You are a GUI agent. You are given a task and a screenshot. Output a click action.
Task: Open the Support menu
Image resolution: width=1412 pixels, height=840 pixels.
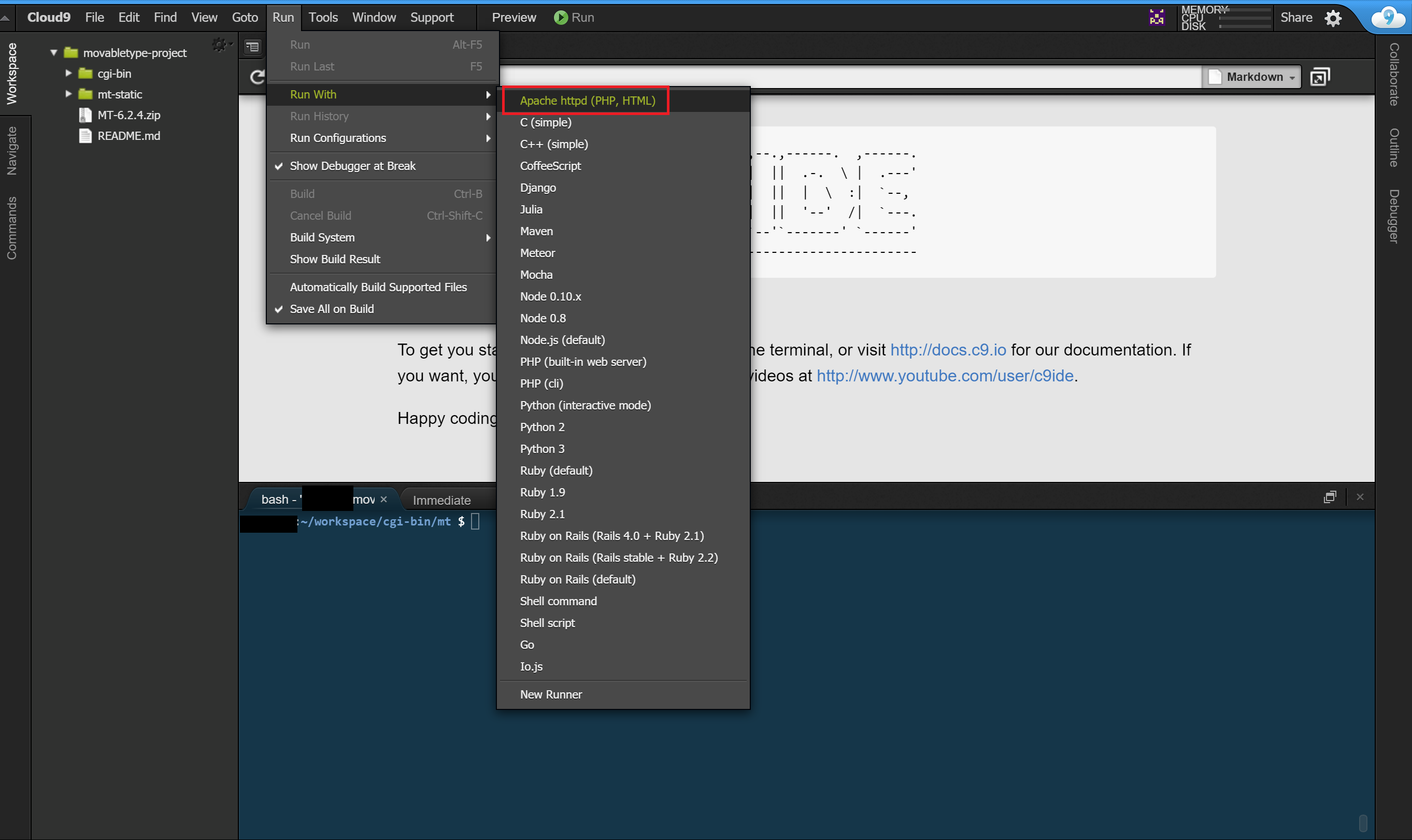coord(432,18)
